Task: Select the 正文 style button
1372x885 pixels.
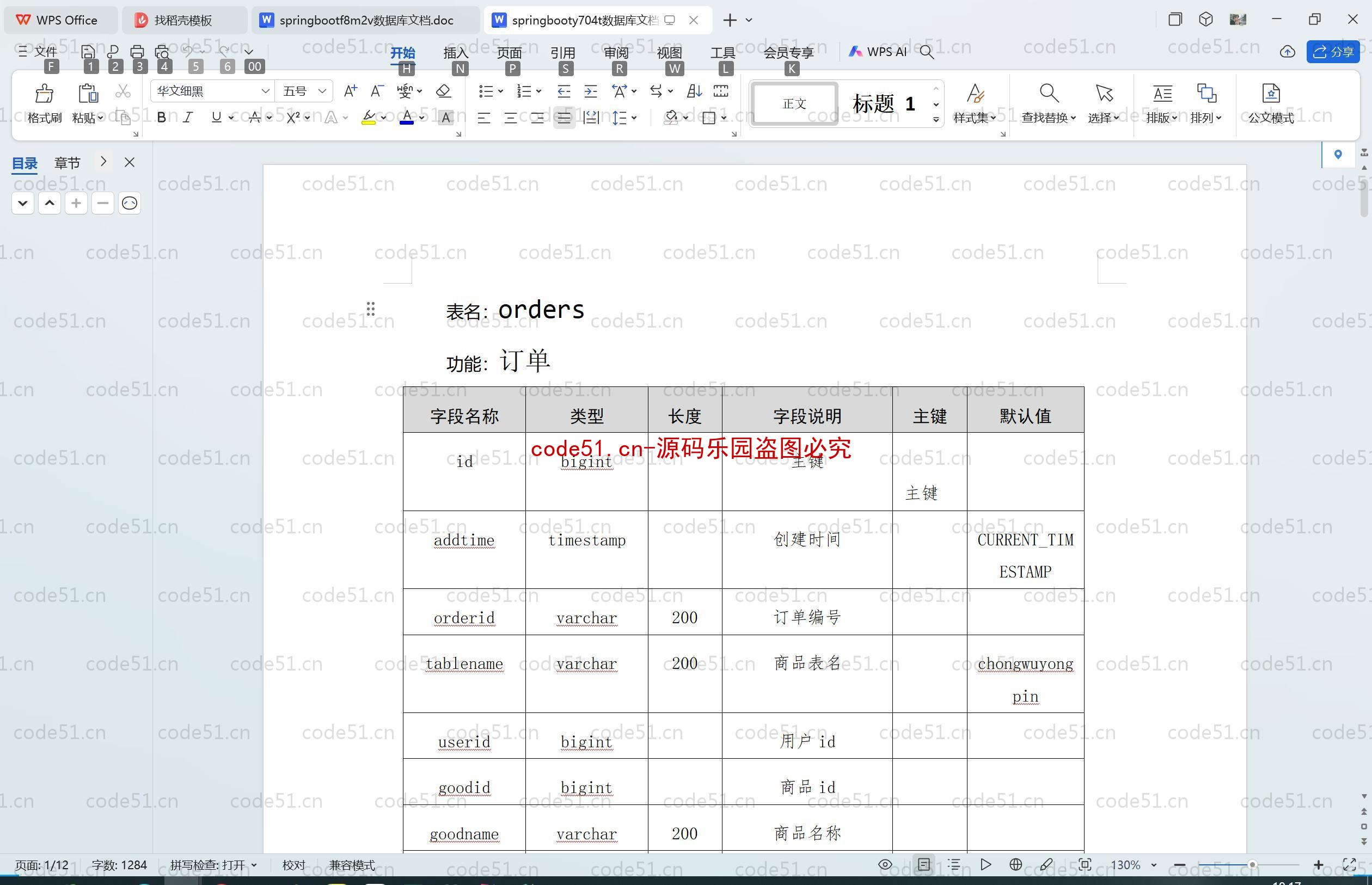Action: point(794,103)
